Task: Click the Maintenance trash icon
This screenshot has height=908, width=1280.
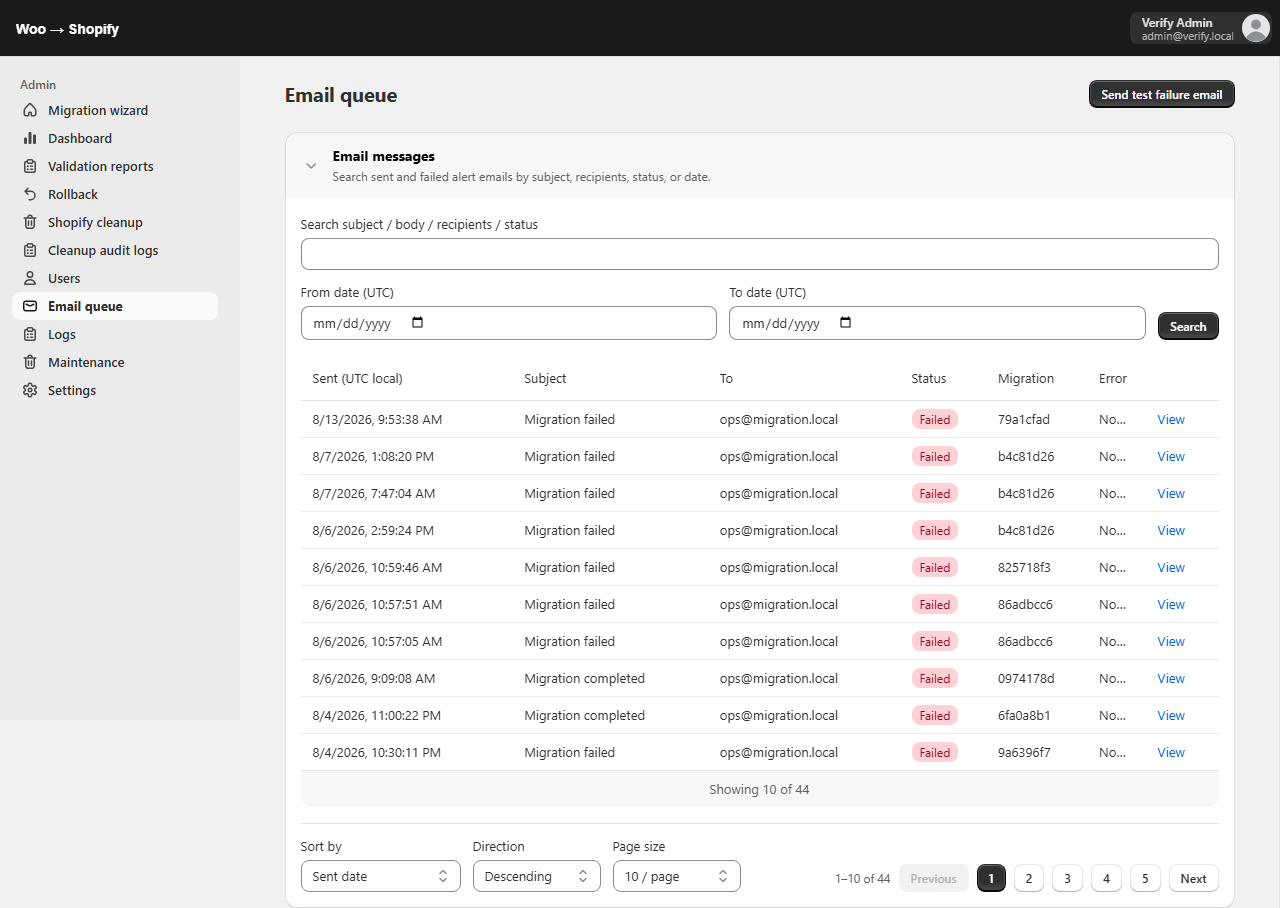Action: pyautogui.click(x=30, y=362)
